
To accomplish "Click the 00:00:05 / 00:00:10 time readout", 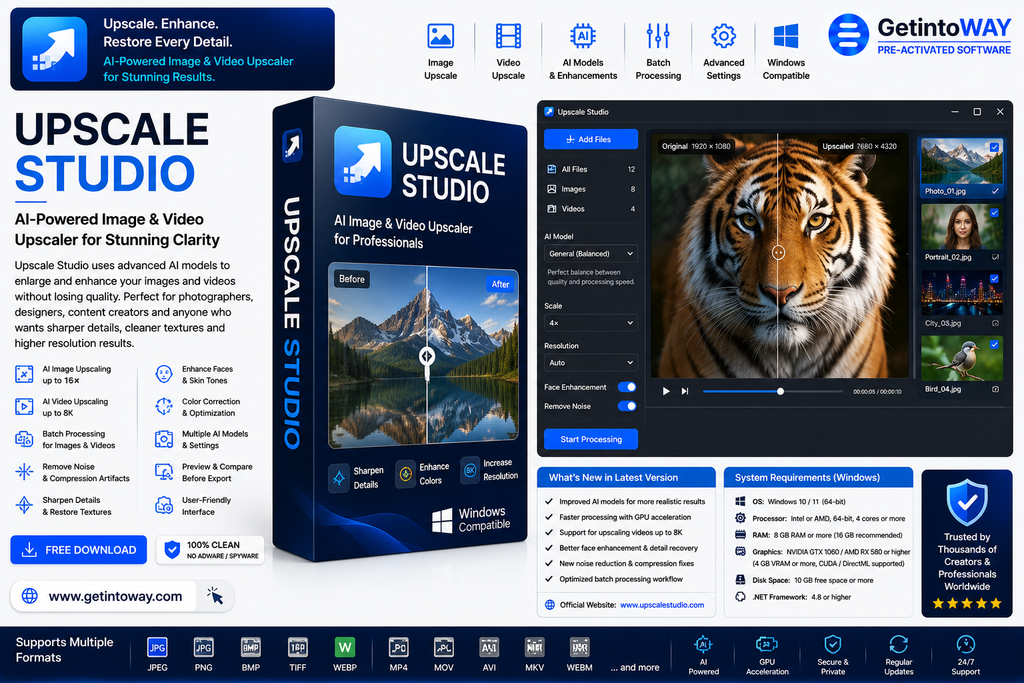I will [x=877, y=392].
